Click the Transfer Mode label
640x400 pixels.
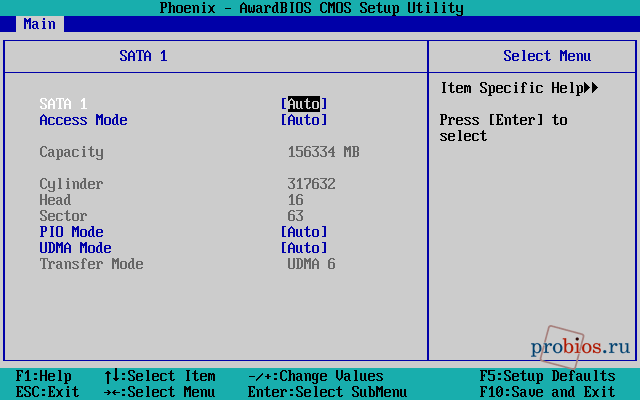tap(91, 264)
